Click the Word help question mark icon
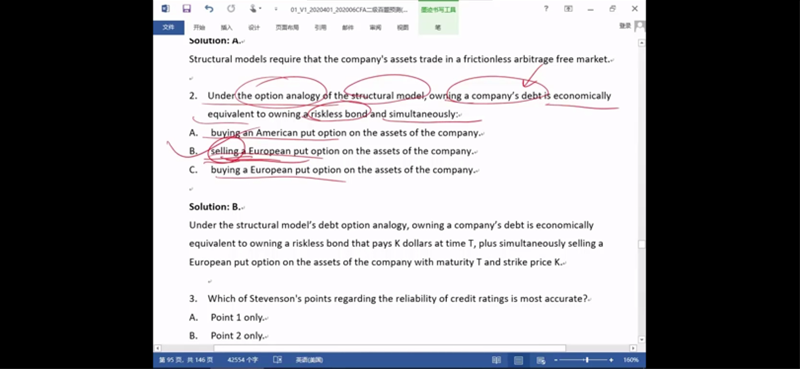 546,9
